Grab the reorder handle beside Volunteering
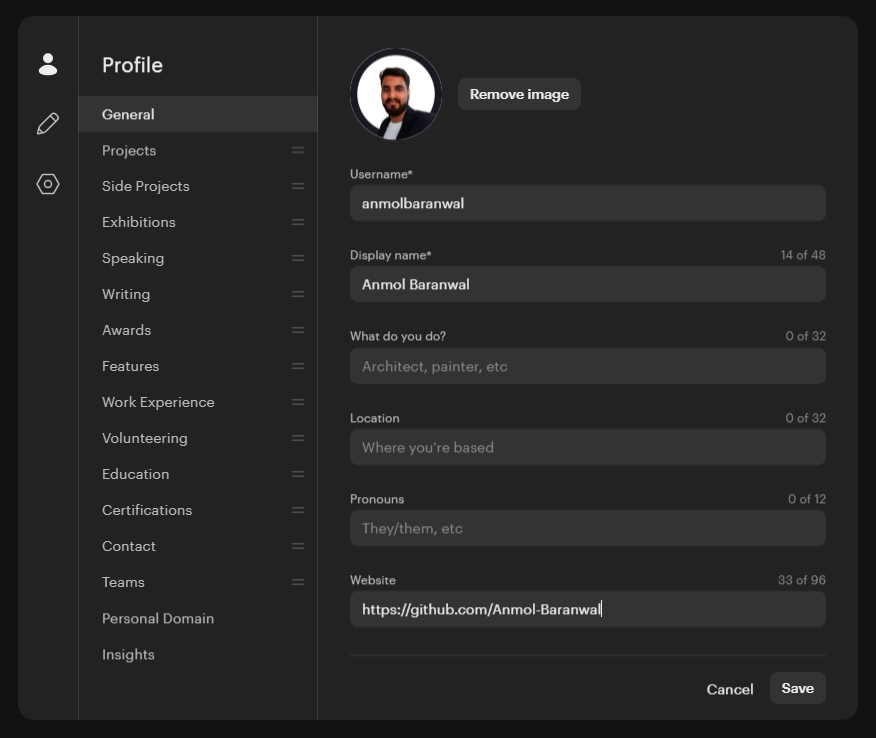The height and width of the screenshot is (738, 876). click(298, 439)
